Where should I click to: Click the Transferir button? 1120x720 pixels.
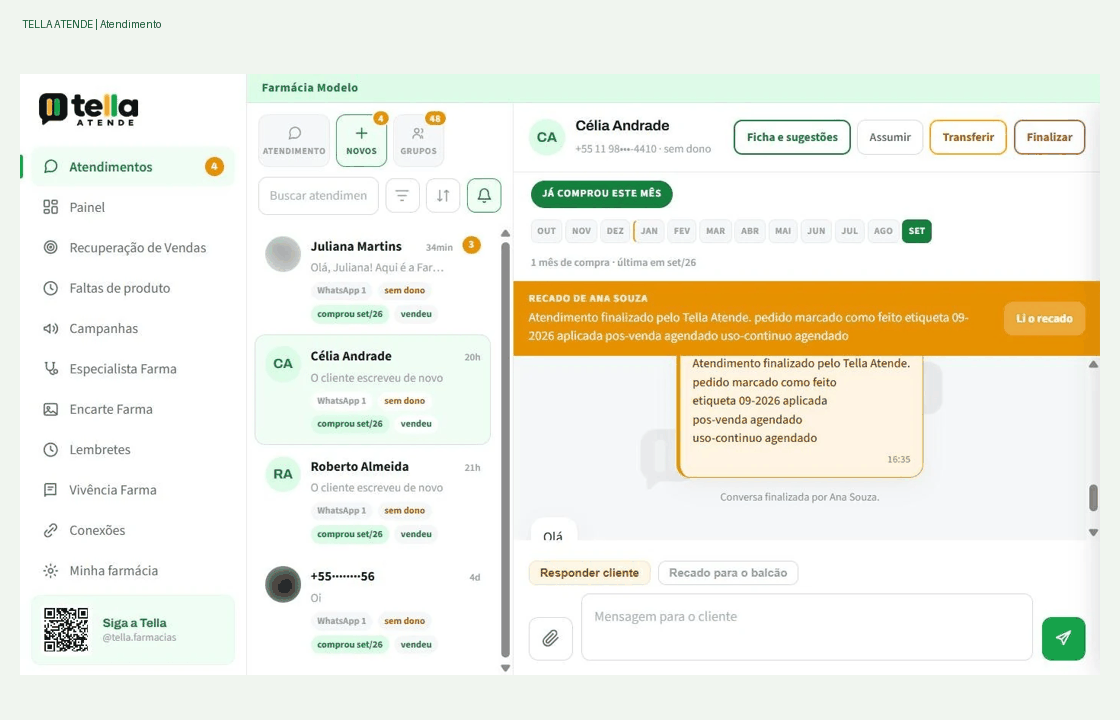pos(968,137)
